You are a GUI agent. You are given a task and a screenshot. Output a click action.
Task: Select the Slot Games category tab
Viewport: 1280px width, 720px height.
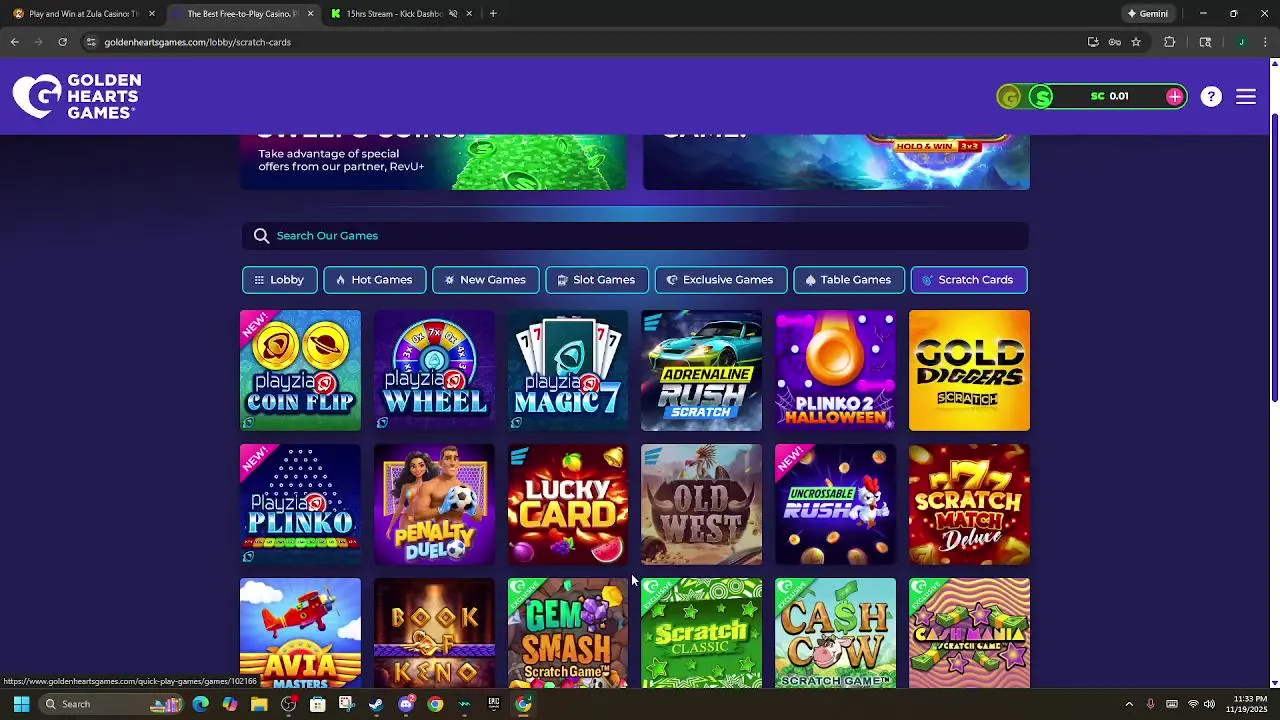tap(596, 280)
